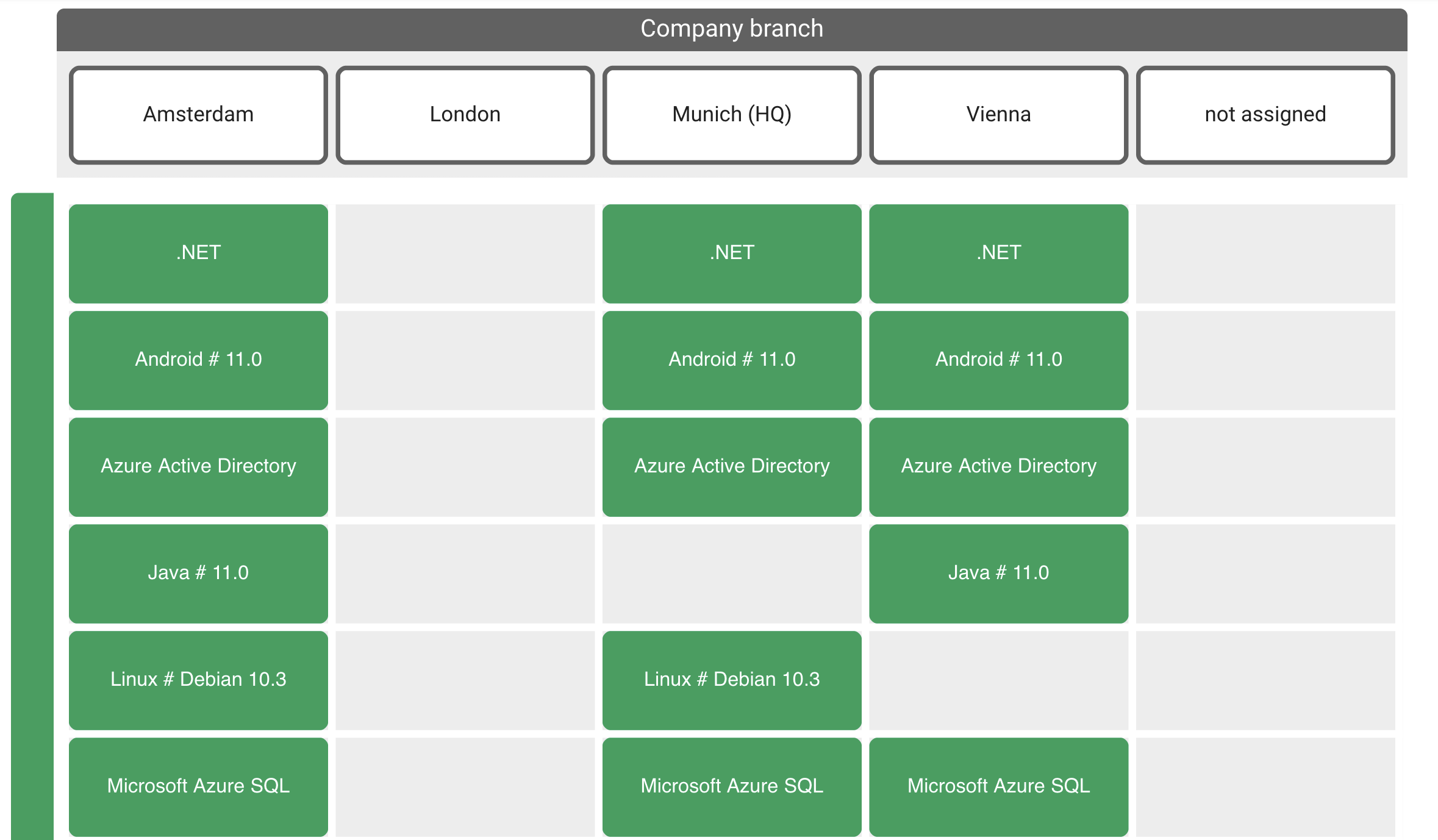Click the not assigned column header
This screenshot has width=1438, height=840.
[1265, 115]
